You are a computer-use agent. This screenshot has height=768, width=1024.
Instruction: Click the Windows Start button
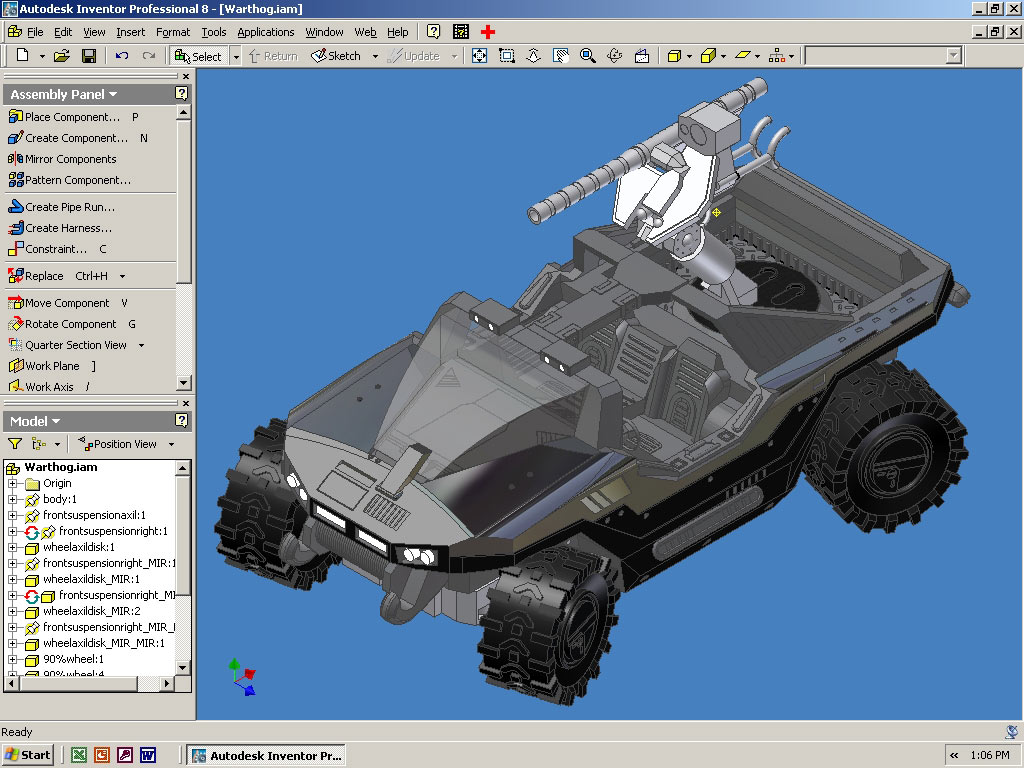click(x=27, y=756)
